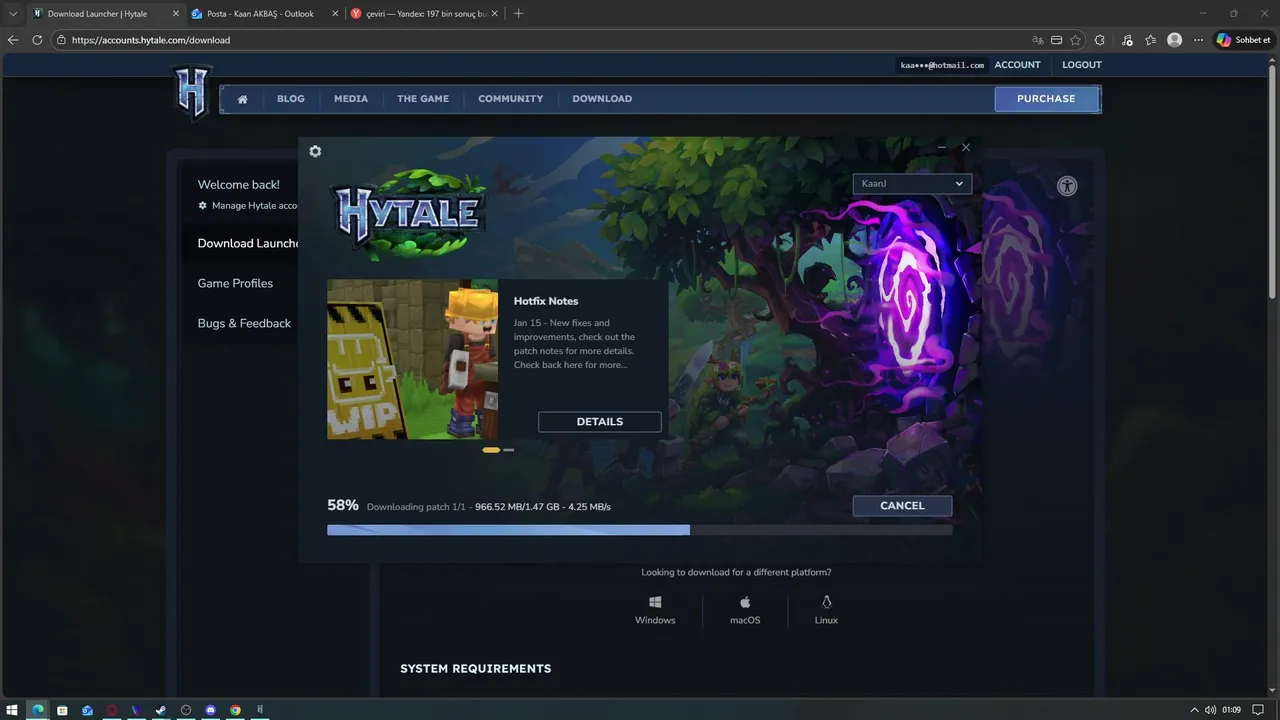Click the download progress bar
Image resolution: width=1280 pixels, height=720 pixels.
(x=639, y=530)
